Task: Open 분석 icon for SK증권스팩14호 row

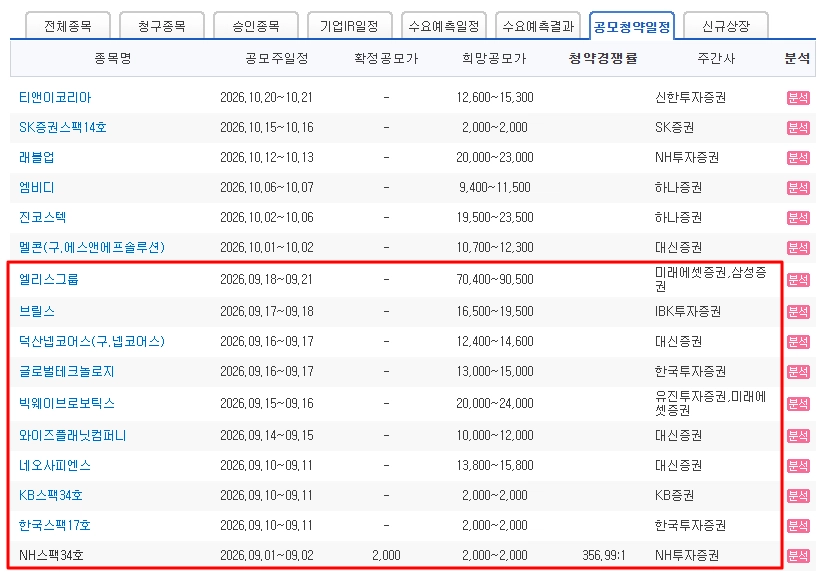Action: click(x=798, y=127)
